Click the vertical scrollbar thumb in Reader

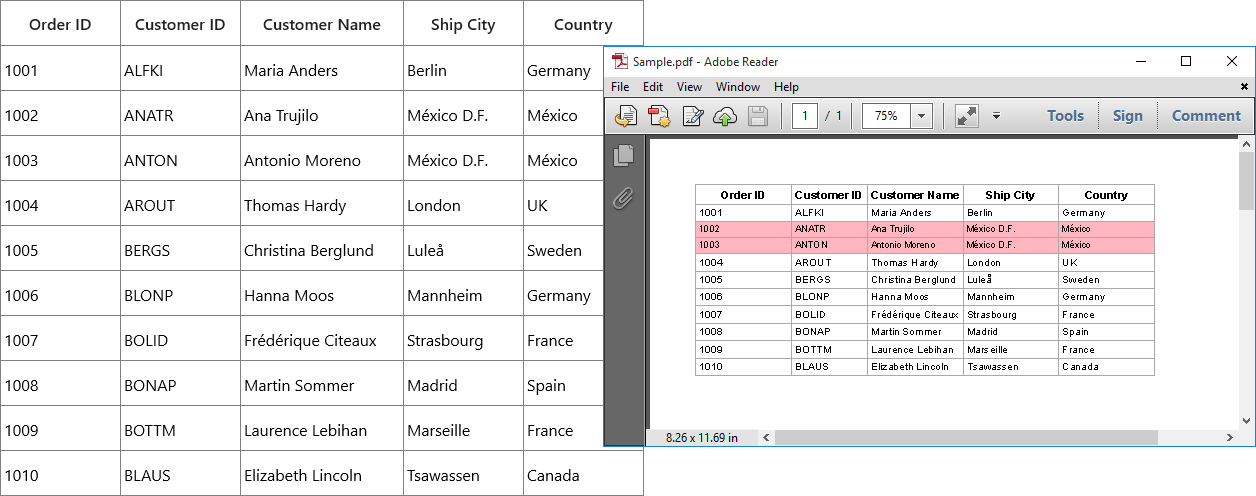[1246, 181]
